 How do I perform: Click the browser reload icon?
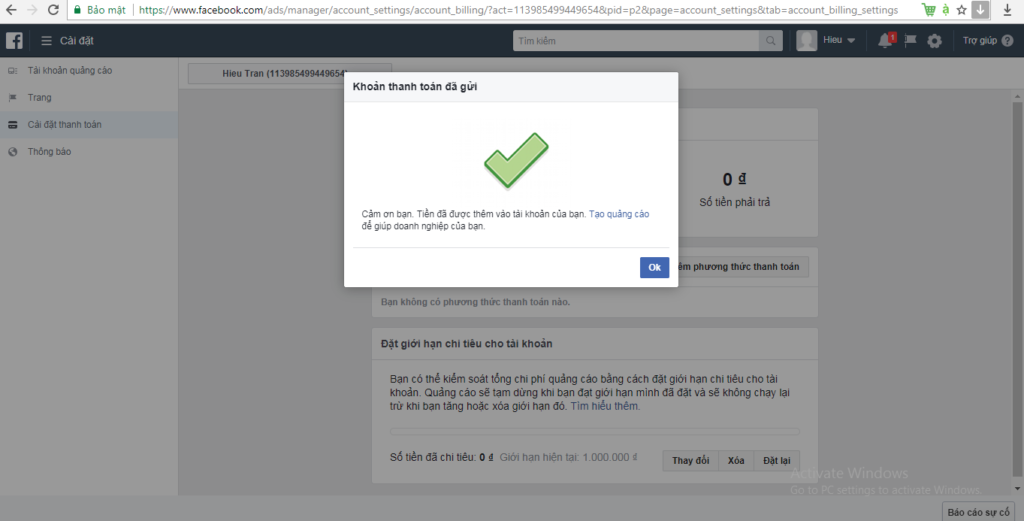click(x=54, y=10)
